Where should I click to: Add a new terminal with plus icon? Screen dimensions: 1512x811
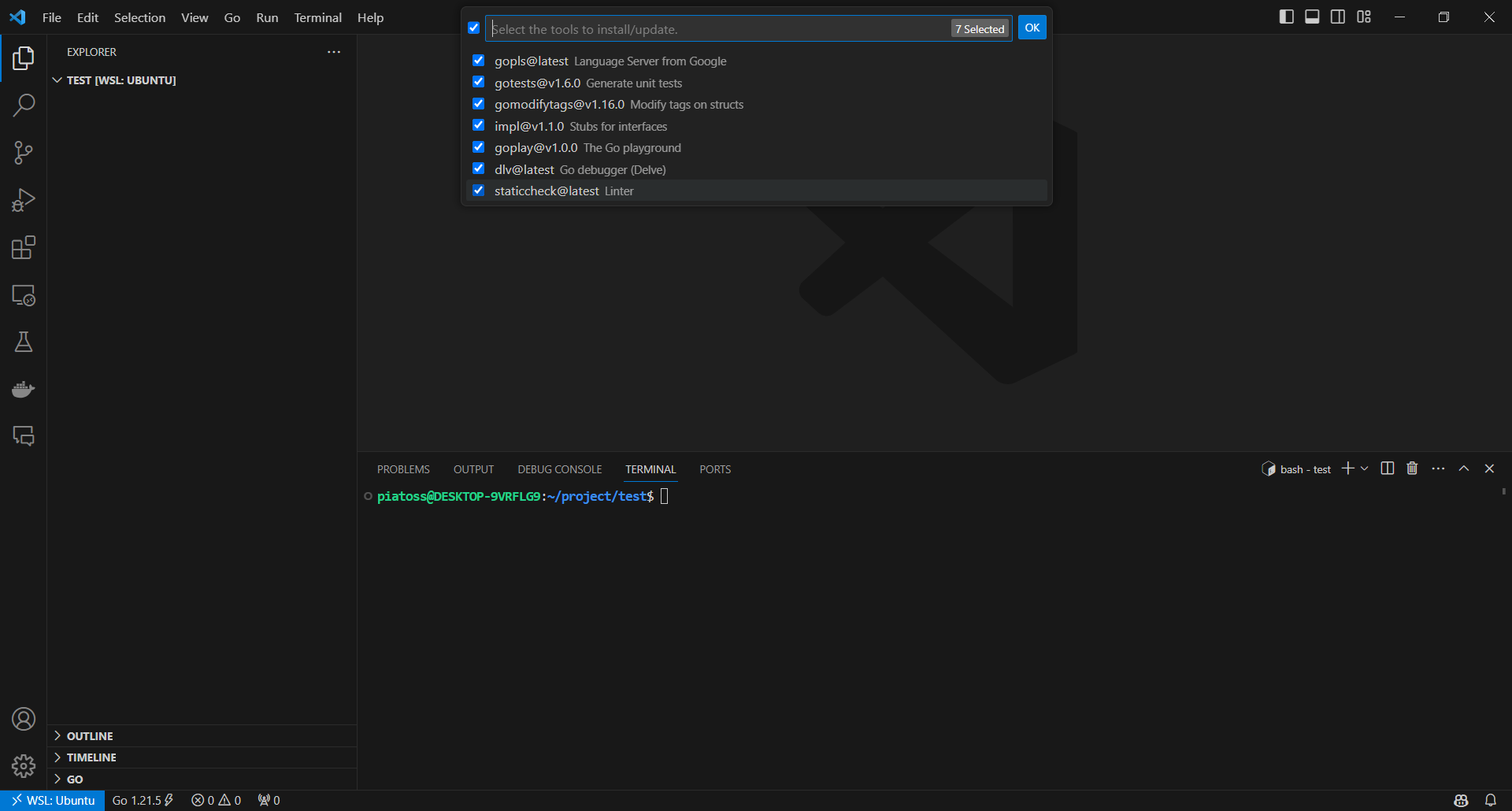pos(1348,468)
